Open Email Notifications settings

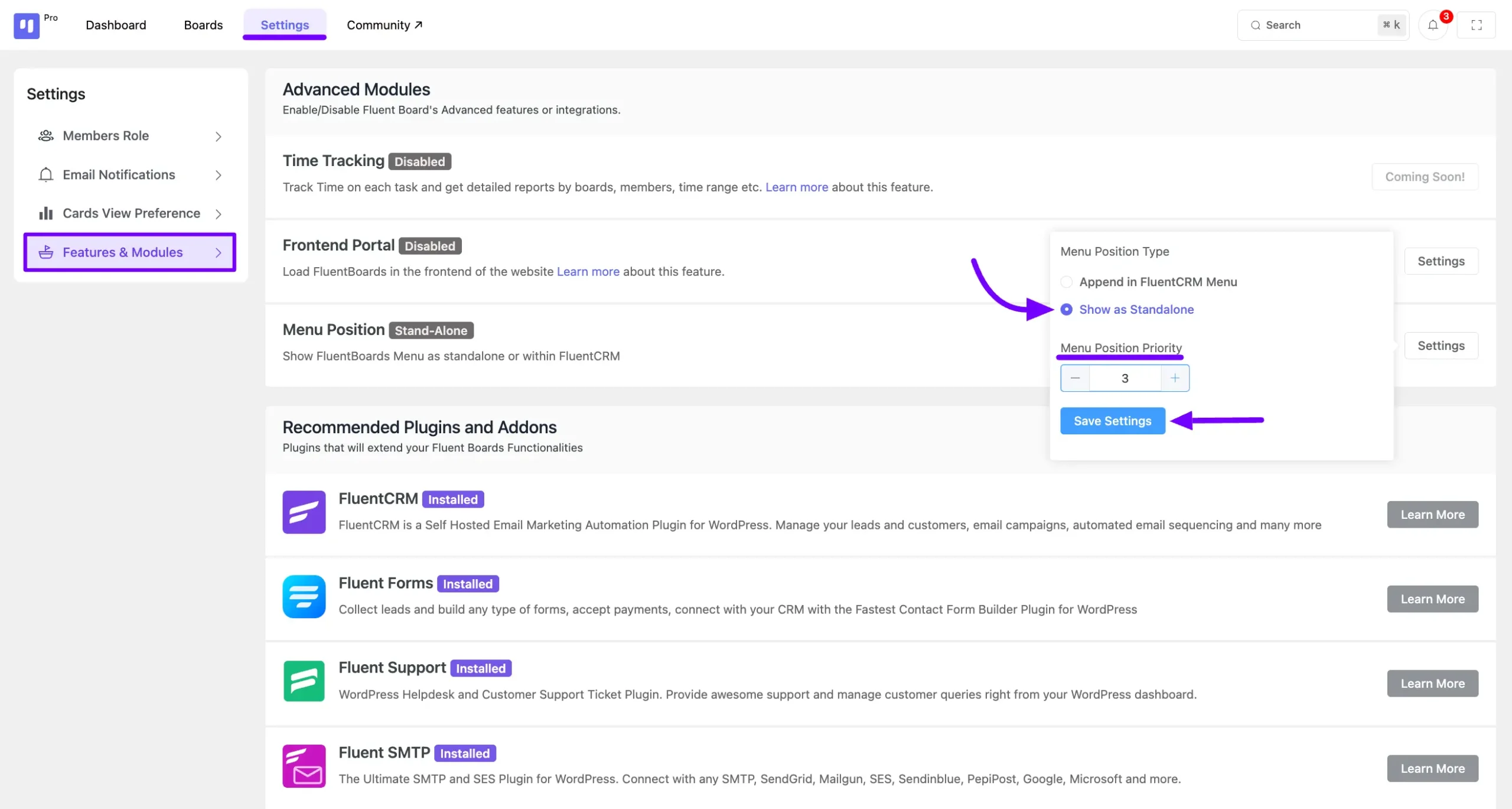pyautogui.click(x=130, y=175)
